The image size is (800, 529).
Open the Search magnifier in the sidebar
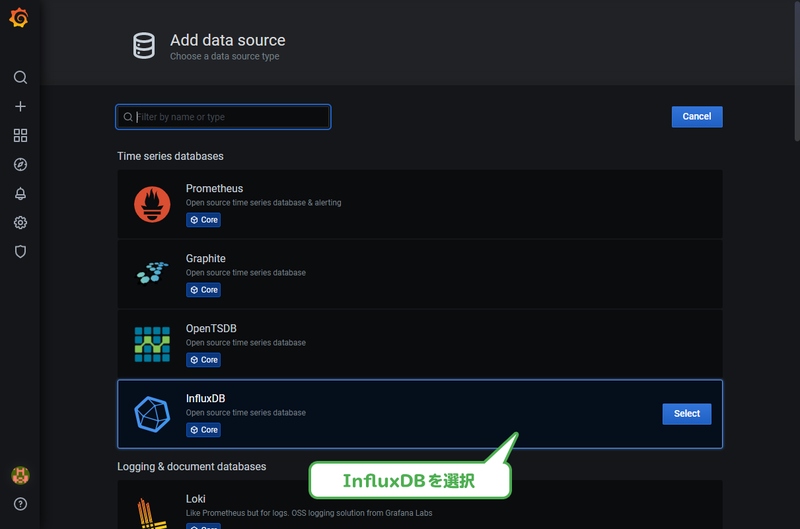point(20,77)
